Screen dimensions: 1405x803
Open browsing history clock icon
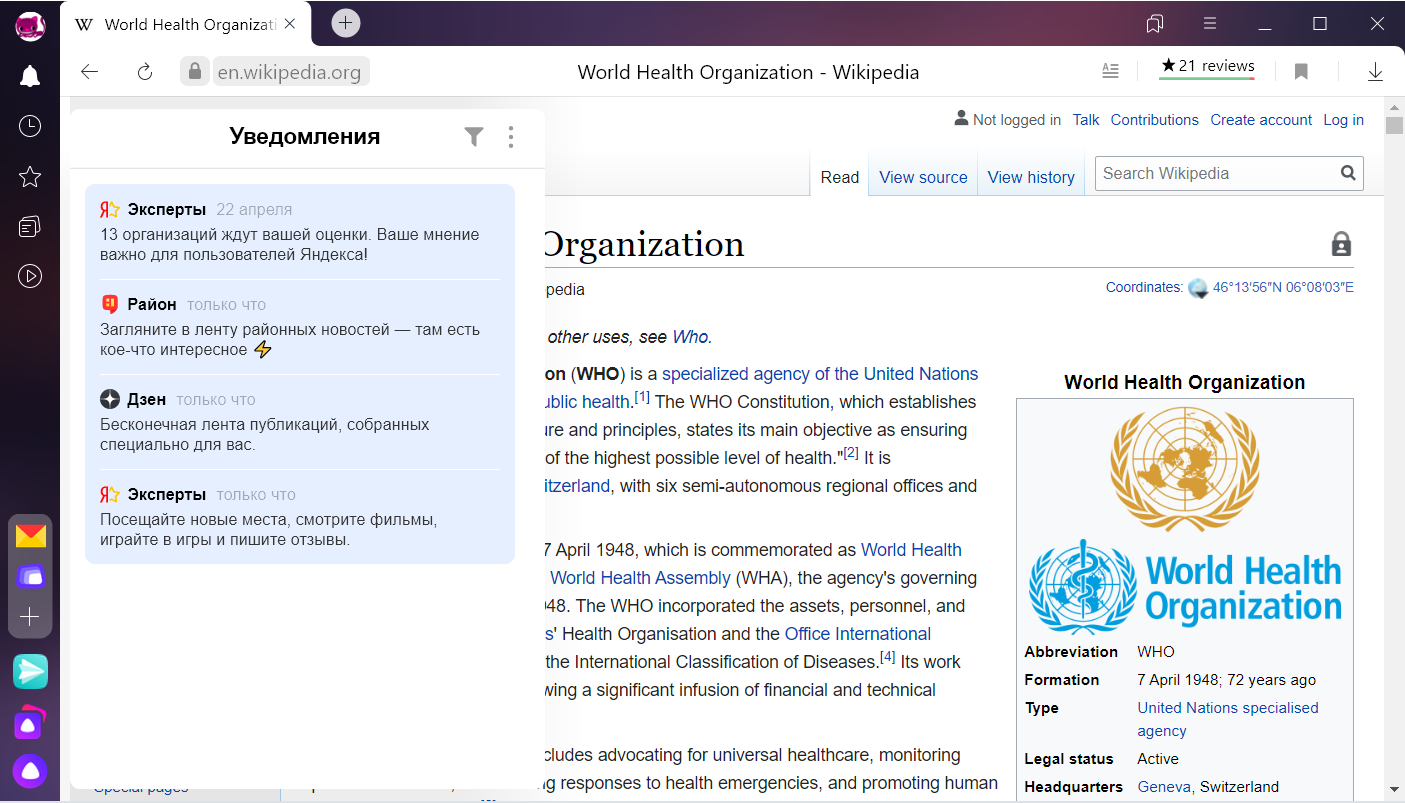30,126
